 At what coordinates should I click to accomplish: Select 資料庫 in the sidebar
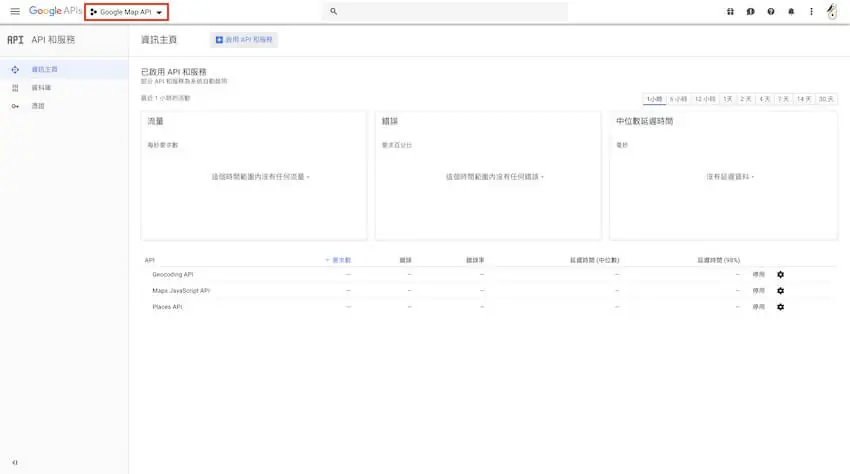(41, 88)
